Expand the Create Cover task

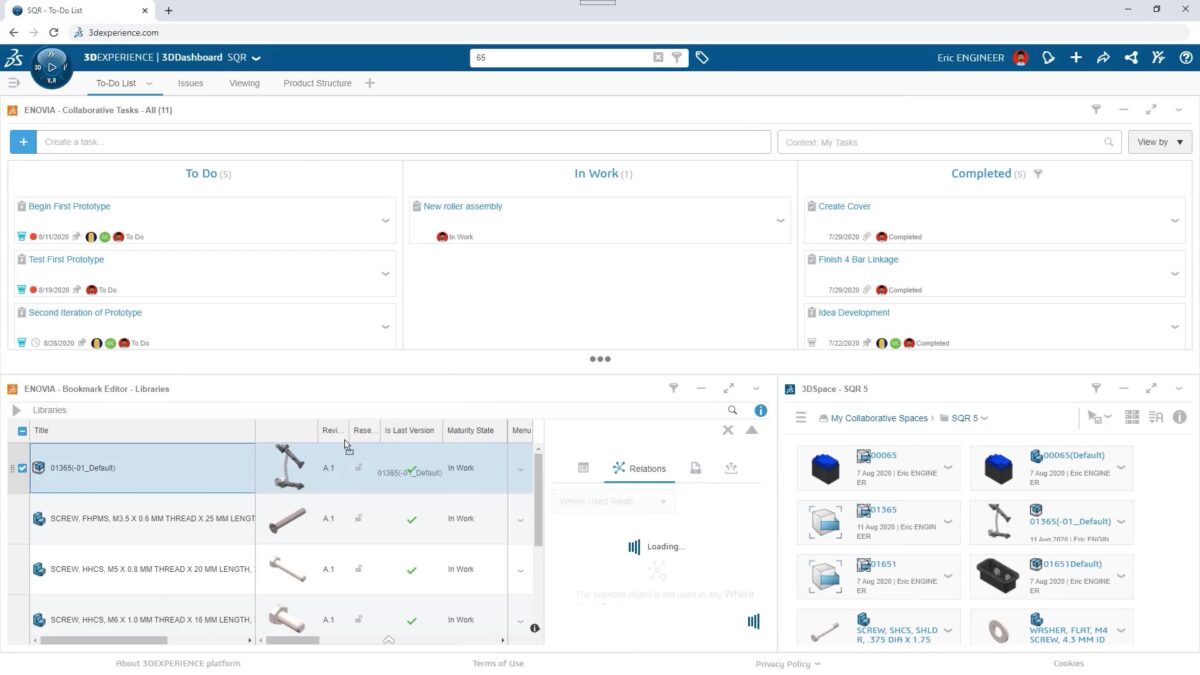coord(1175,221)
